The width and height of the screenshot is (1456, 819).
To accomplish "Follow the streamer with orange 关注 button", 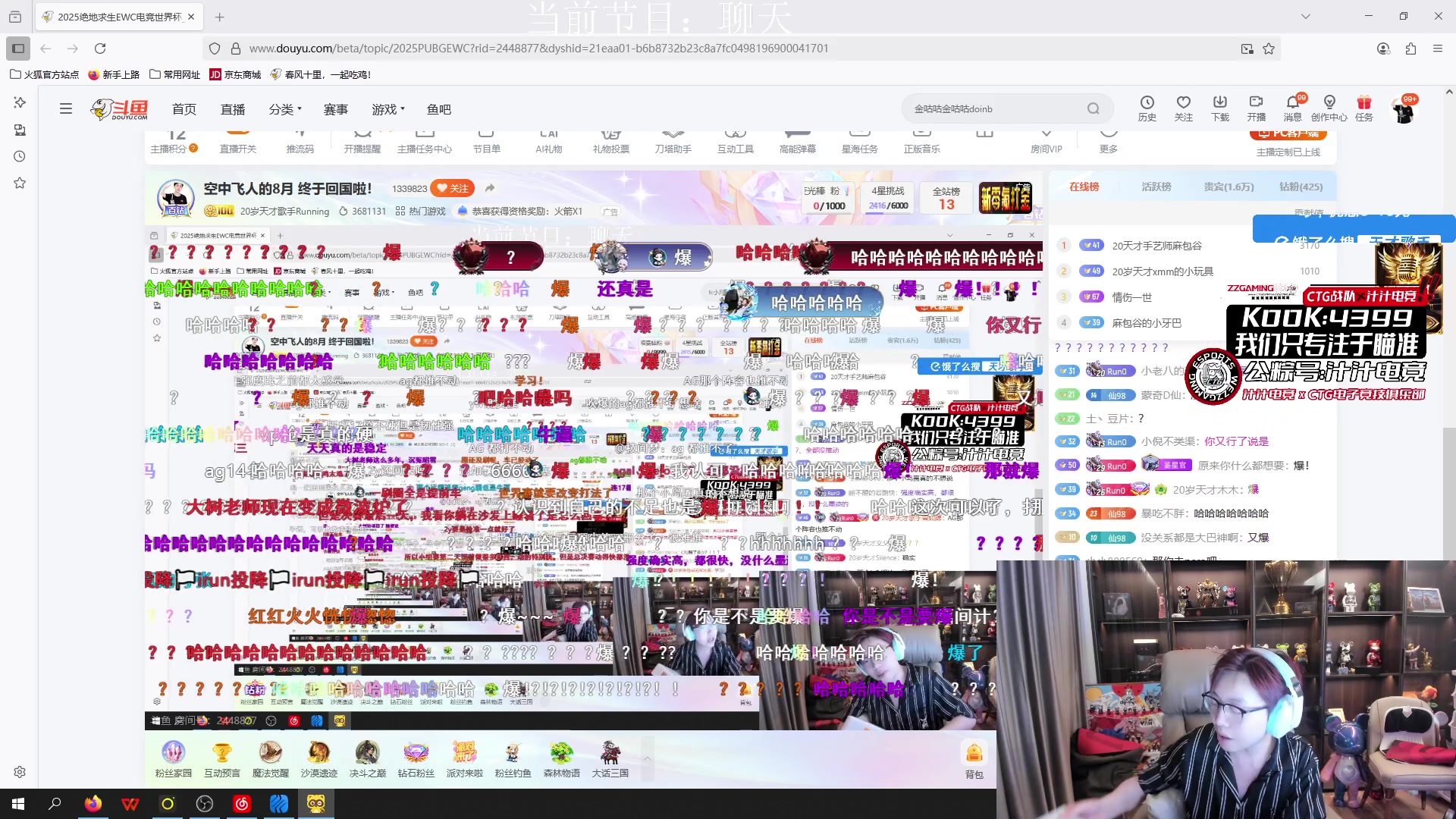I will coord(452,188).
